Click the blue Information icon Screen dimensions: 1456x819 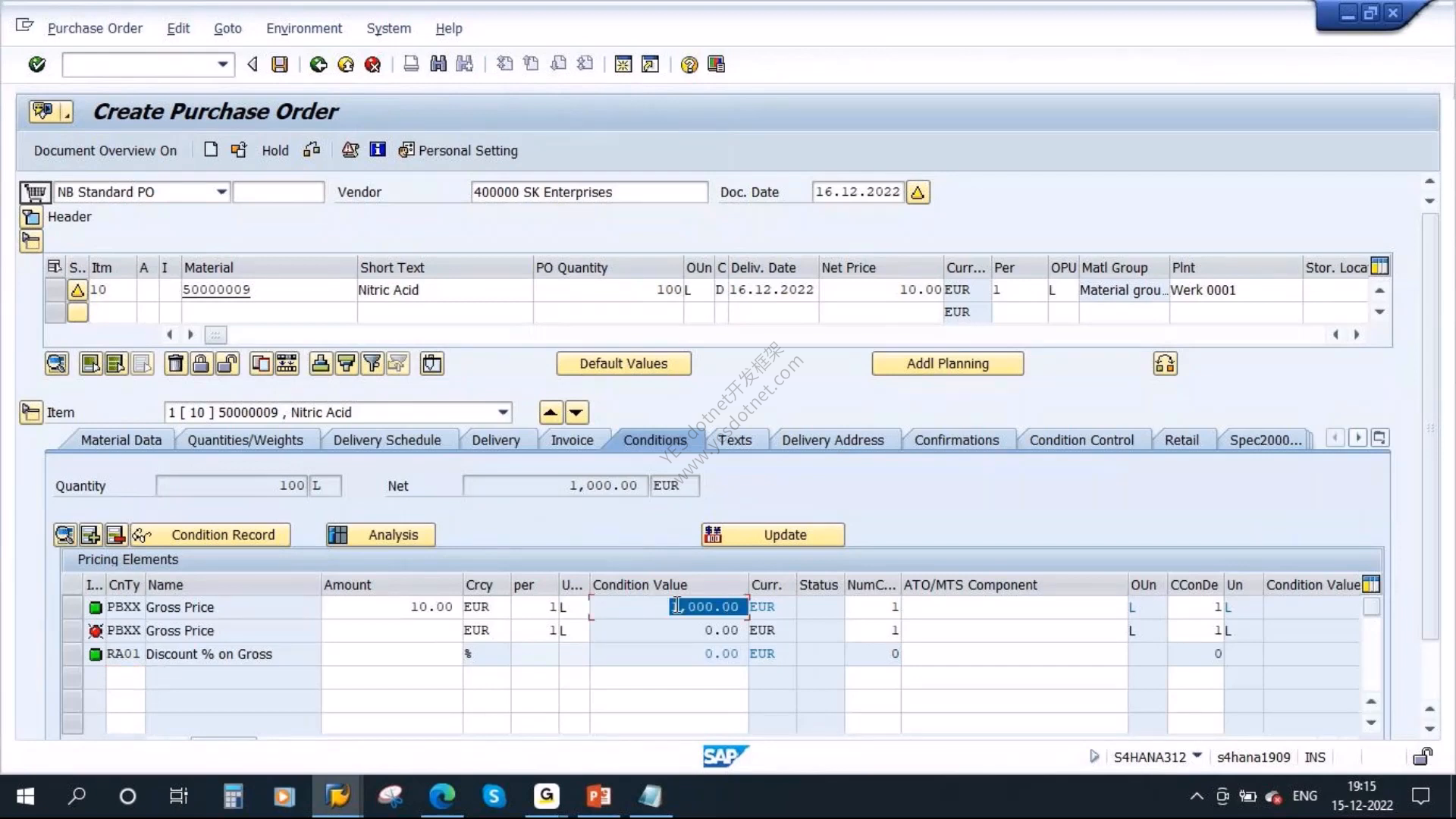point(377,149)
